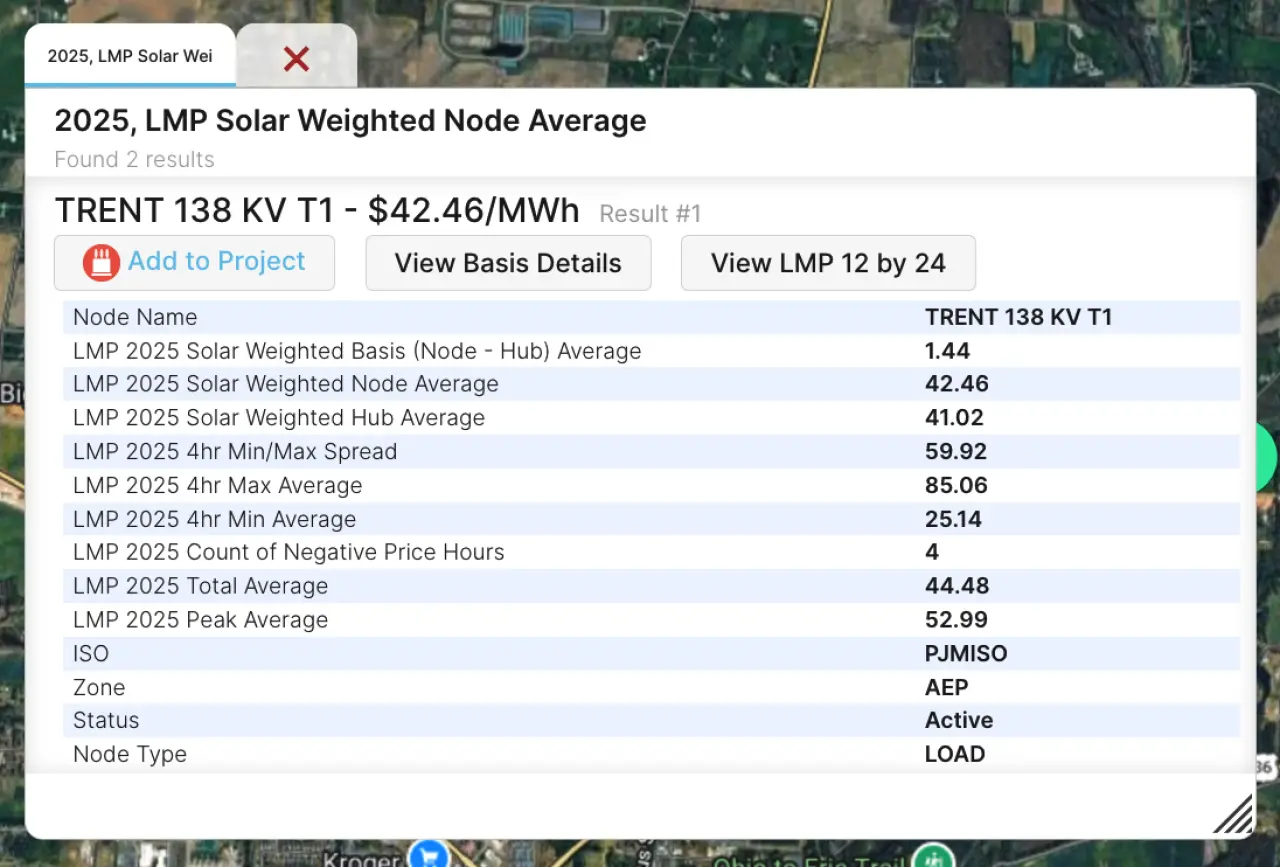Click the 'LMP 2025 4hr Max Average' label
The height and width of the screenshot is (867, 1280).
click(x=218, y=486)
